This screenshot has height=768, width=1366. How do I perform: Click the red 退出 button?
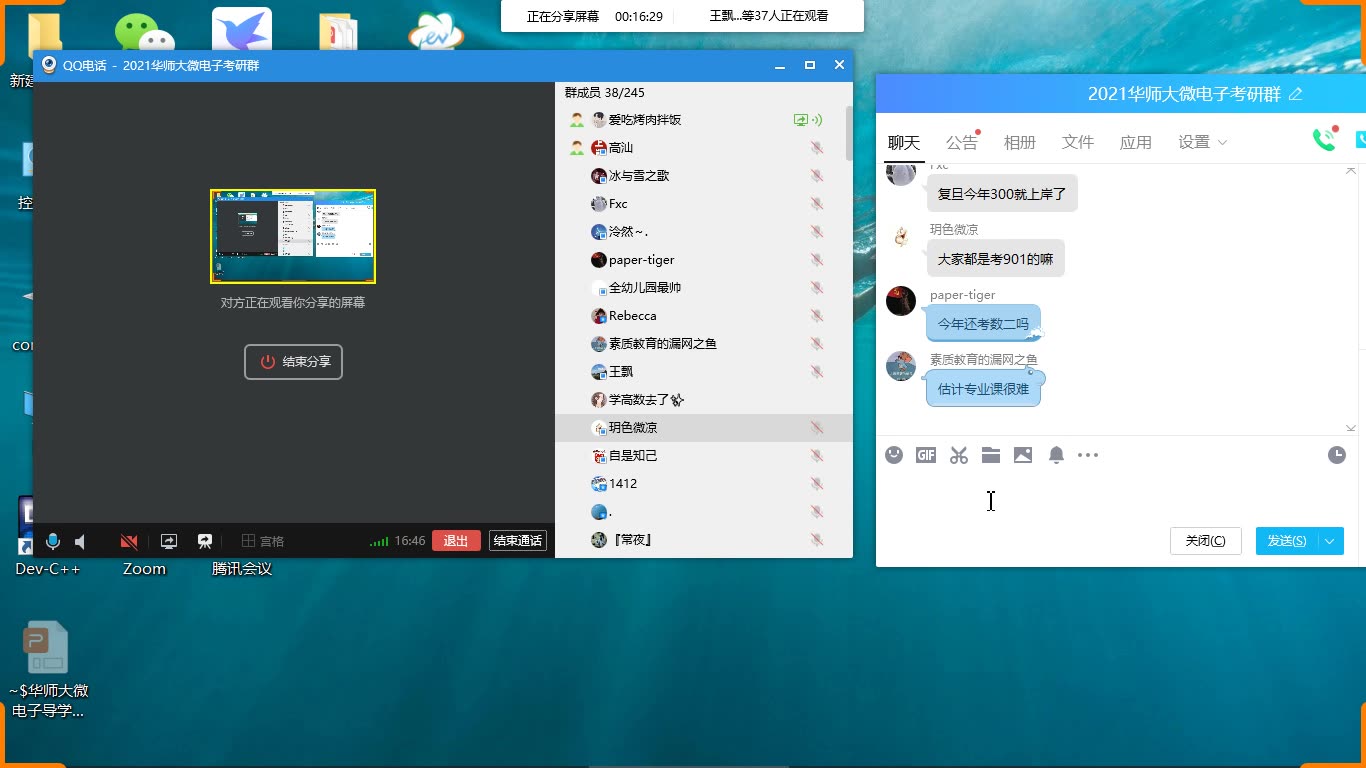(456, 541)
